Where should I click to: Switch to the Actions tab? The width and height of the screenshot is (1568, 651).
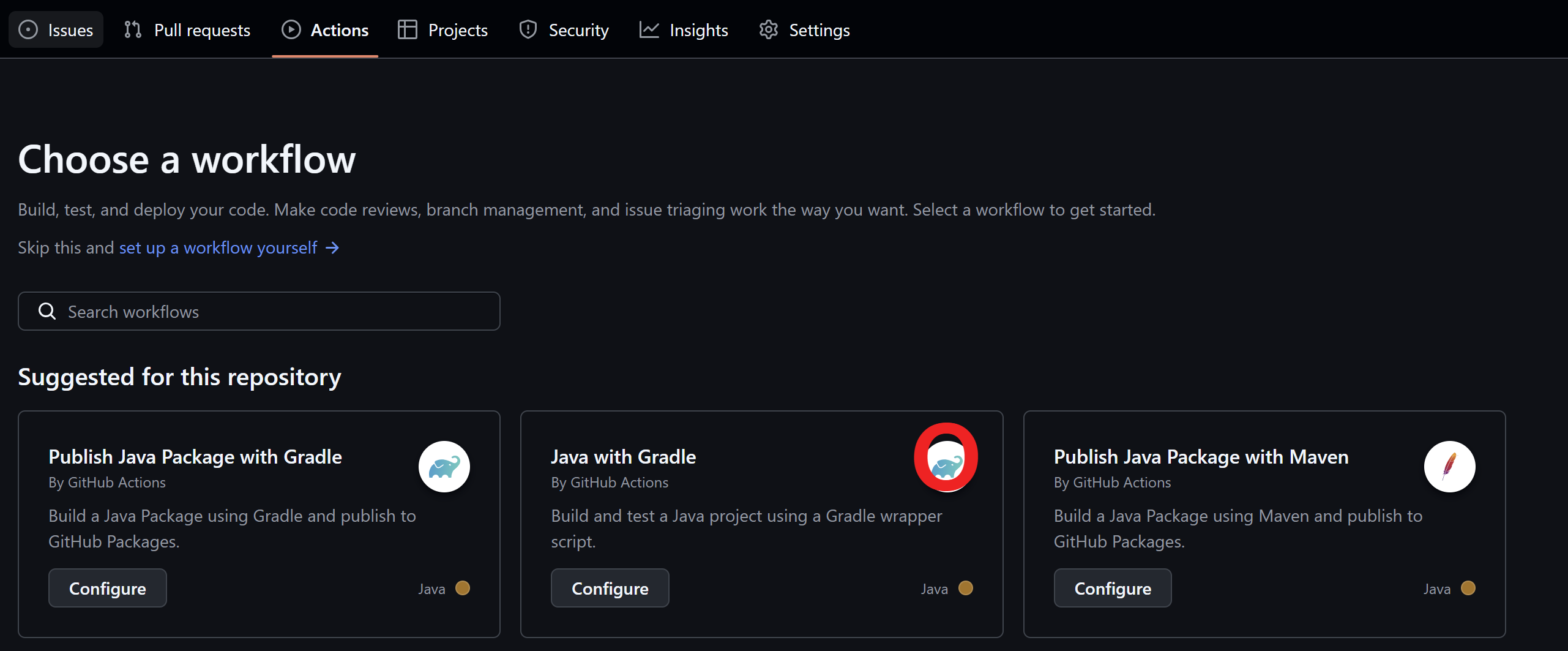click(325, 29)
